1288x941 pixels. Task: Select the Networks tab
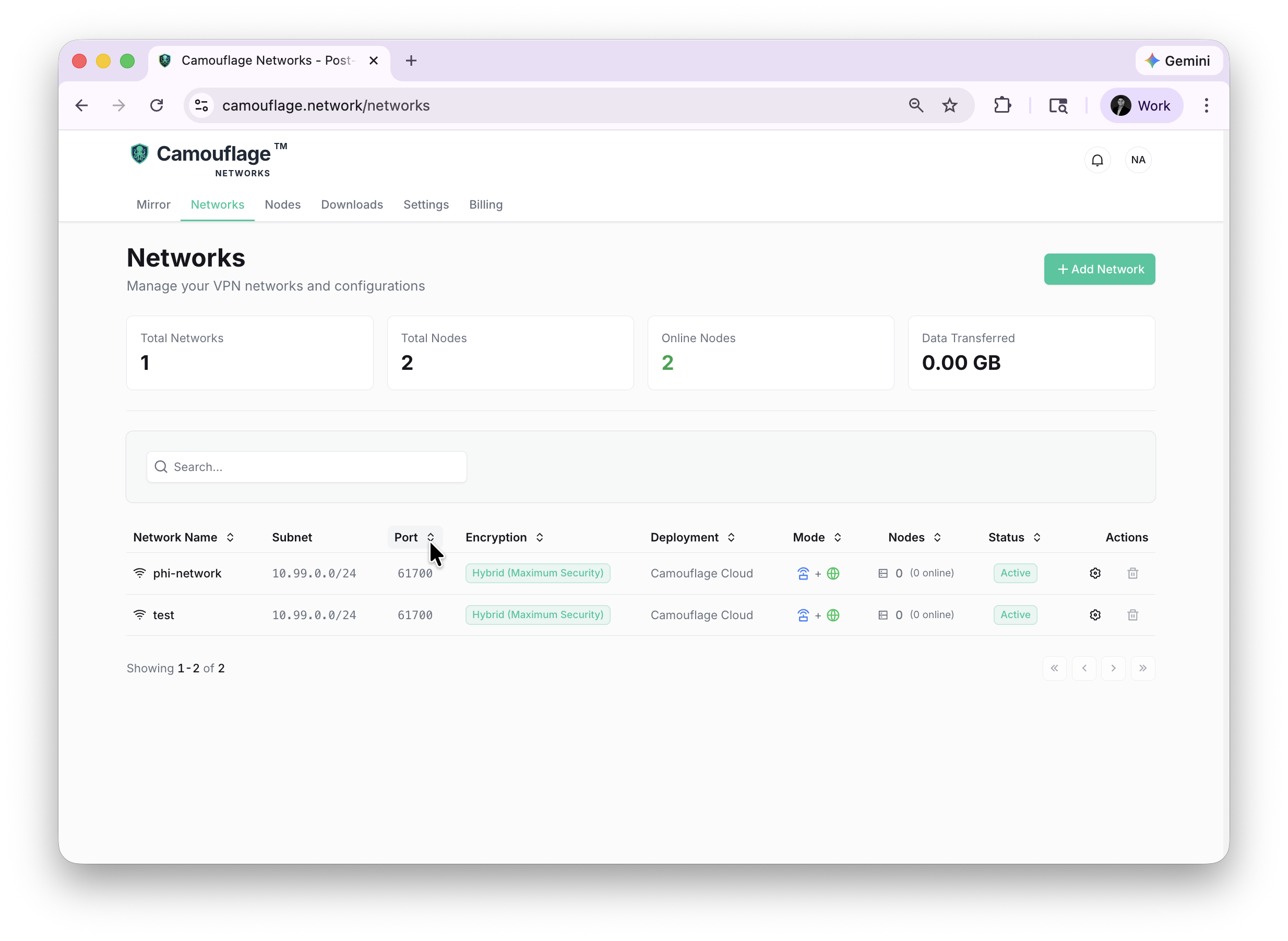coord(217,204)
